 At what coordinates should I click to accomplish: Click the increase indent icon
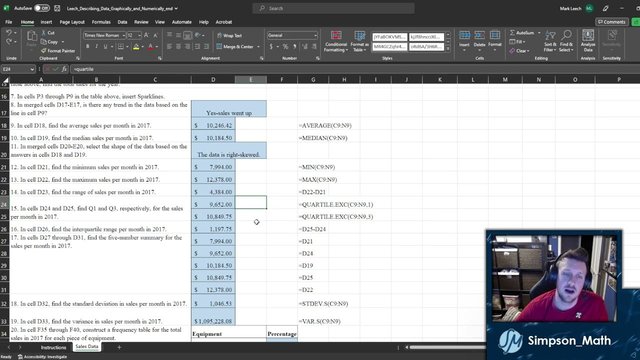pyautogui.click(x=207, y=47)
